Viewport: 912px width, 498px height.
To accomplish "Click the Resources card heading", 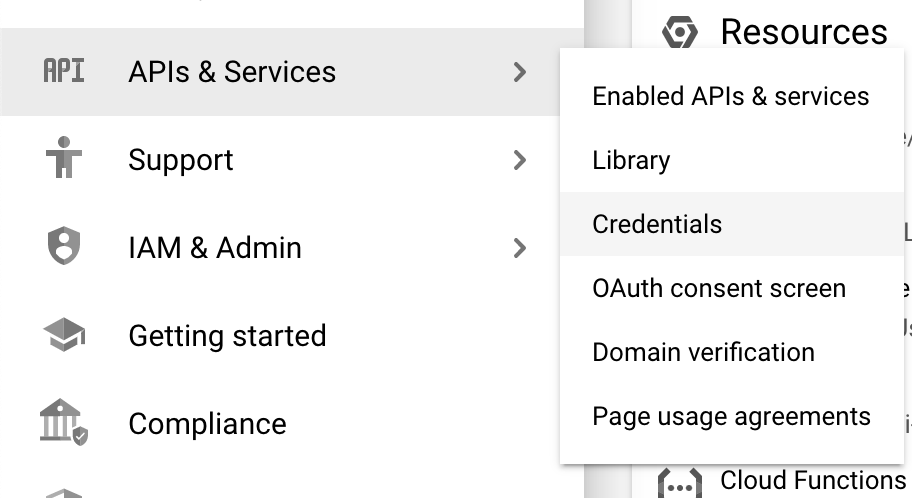I will [x=804, y=32].
